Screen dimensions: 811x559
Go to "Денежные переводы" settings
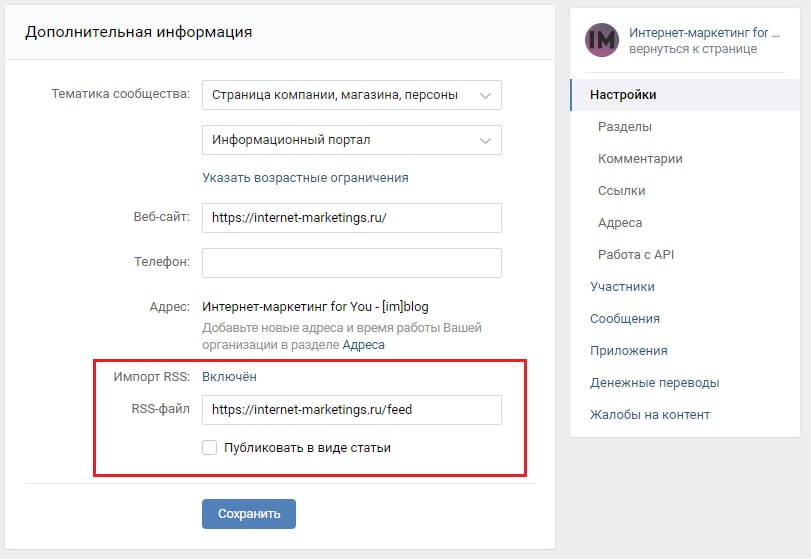(654, 383)
